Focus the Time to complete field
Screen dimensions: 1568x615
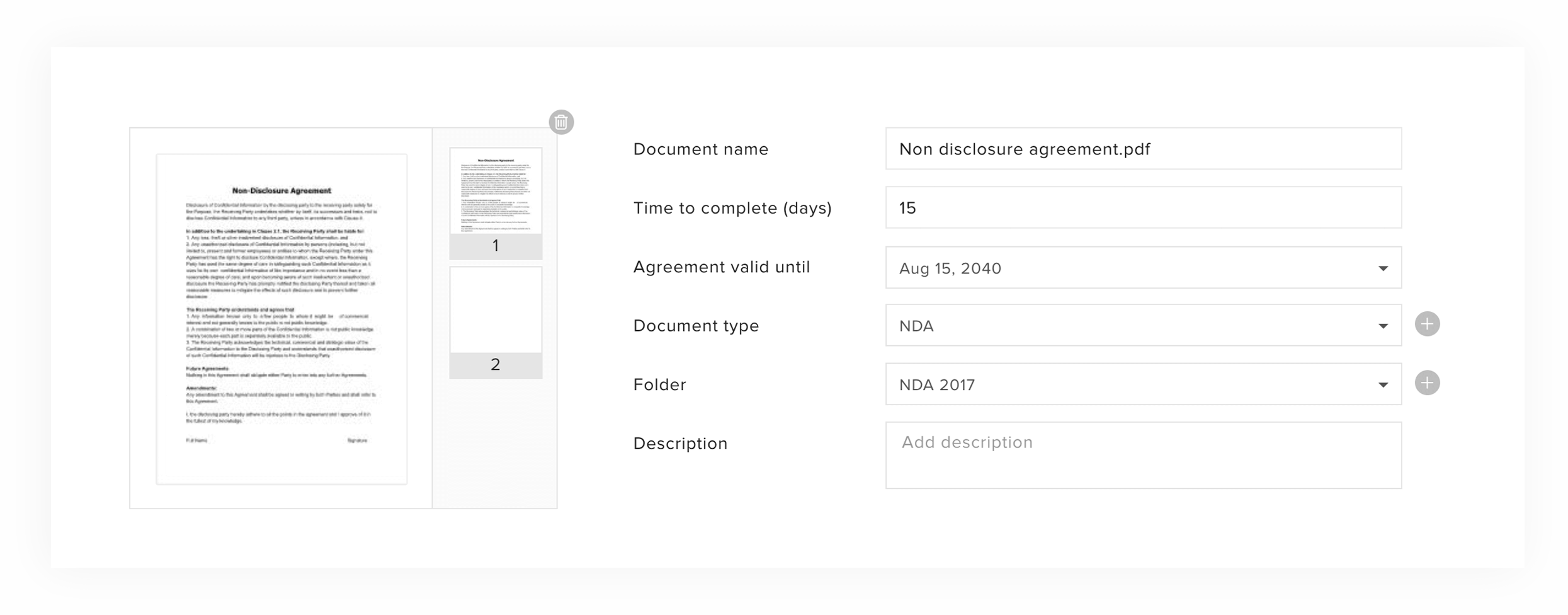[1142, 208]
